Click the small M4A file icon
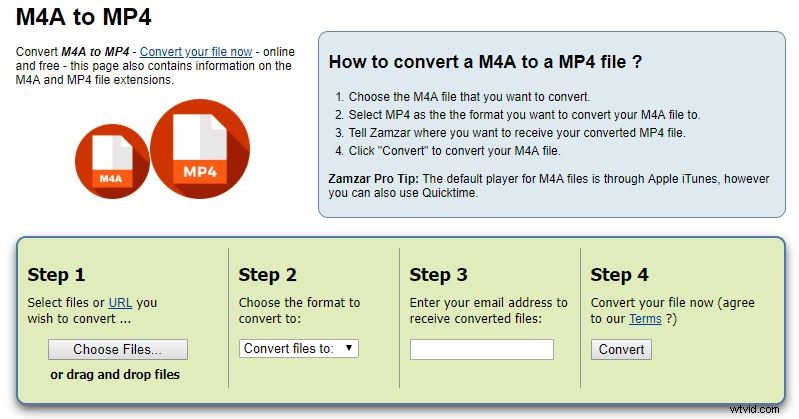Image resolution: width=799 pixels, height=419 pixels. (112, 161)
